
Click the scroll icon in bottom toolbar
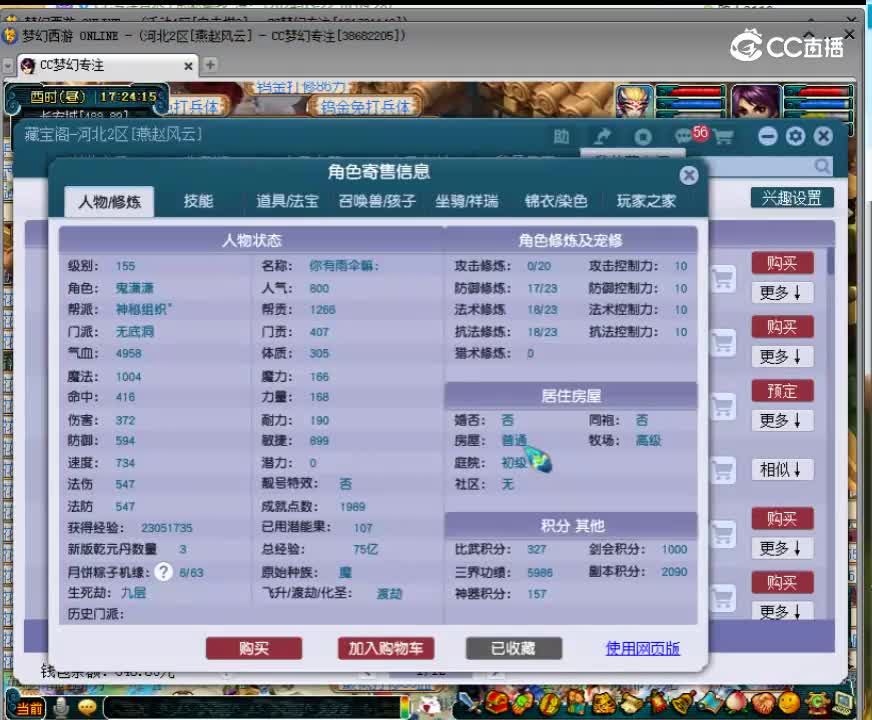tap(631, 704)
